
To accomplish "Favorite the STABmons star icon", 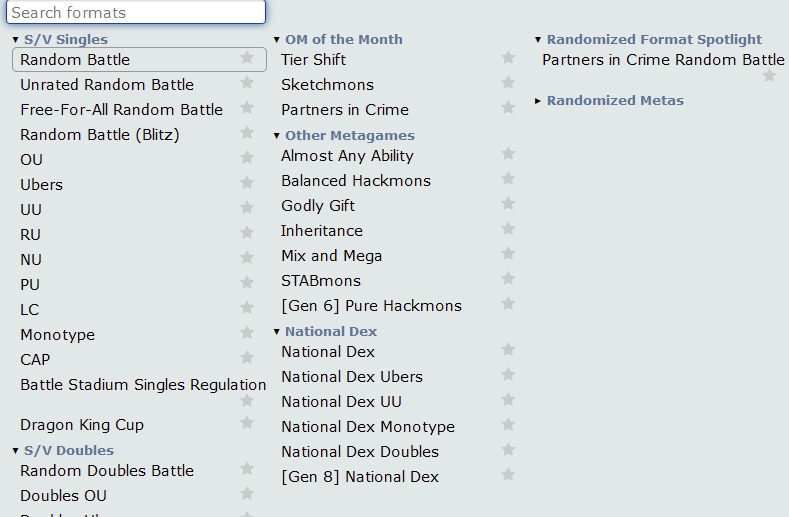I will (x=508, y=278).
